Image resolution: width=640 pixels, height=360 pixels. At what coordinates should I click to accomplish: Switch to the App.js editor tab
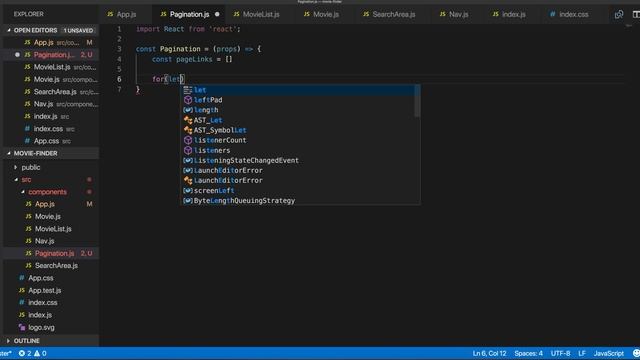coord(122,14)
